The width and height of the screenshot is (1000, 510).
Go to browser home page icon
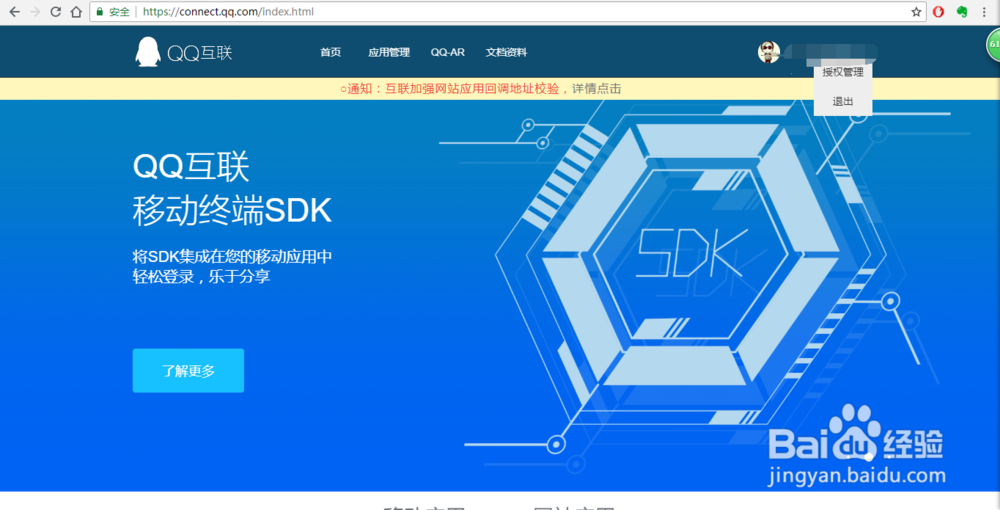tap(76, 11)
